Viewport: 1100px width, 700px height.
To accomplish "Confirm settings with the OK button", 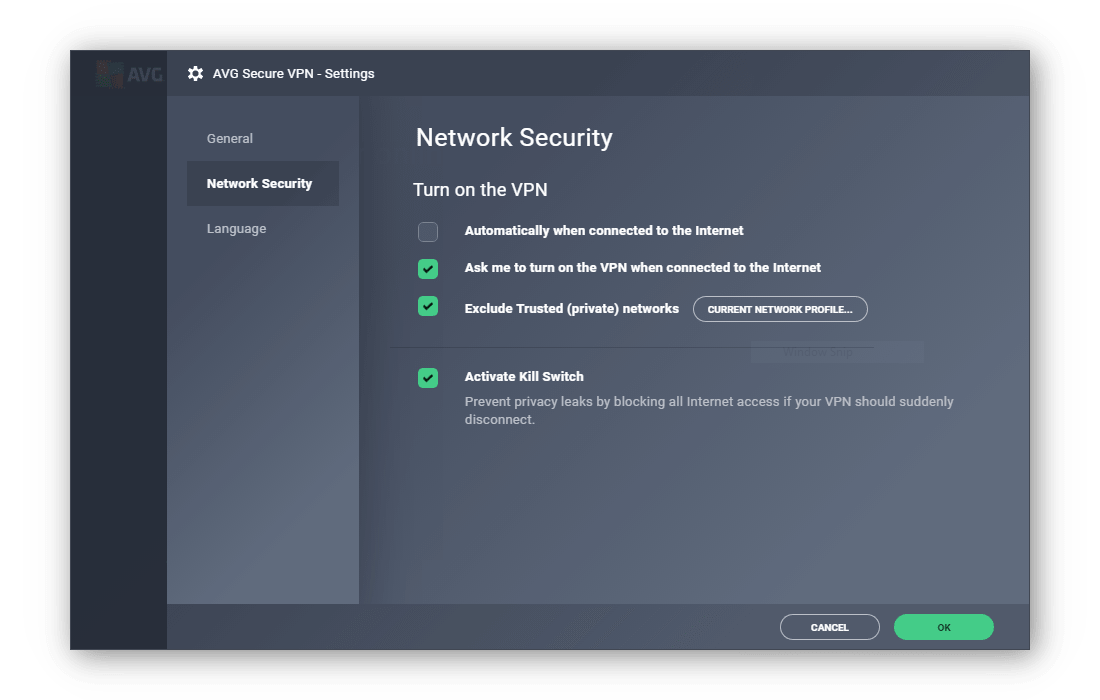I will coord(944,627).
